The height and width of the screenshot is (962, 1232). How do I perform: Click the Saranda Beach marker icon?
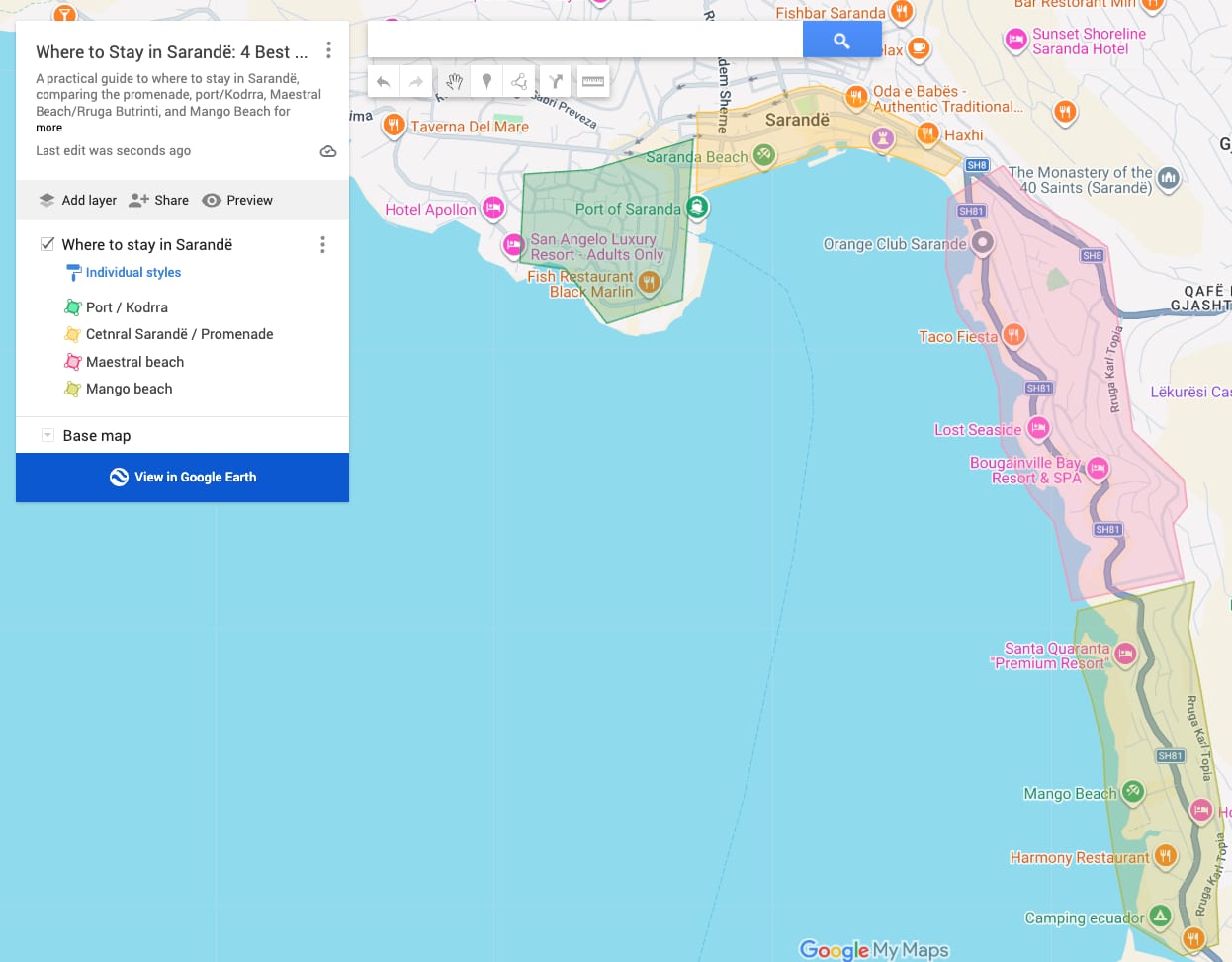click(x=763, y=155)
